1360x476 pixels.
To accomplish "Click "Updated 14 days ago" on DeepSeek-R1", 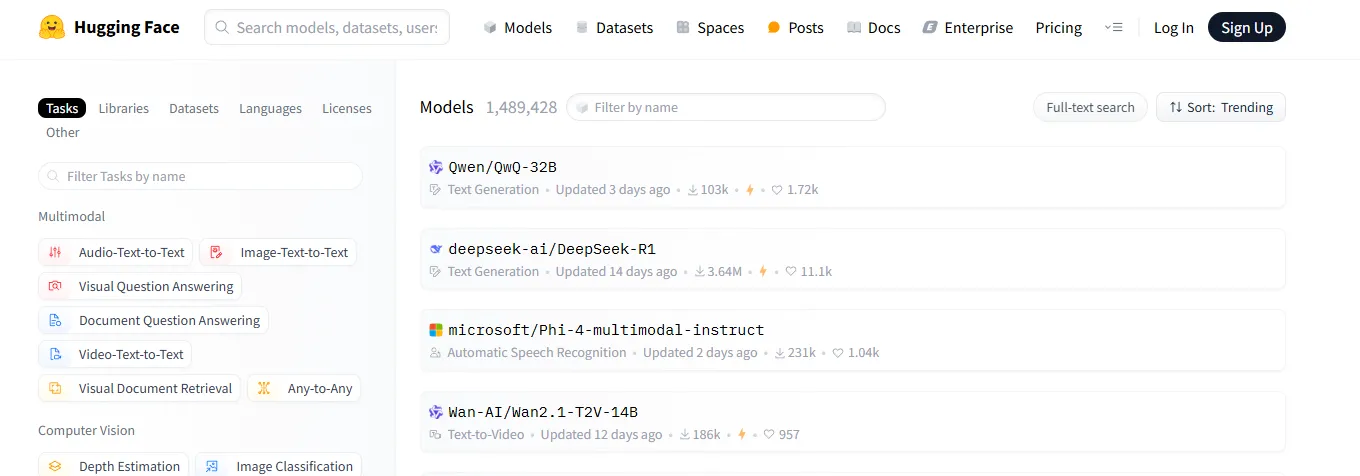I will click(x=617, y=272).
